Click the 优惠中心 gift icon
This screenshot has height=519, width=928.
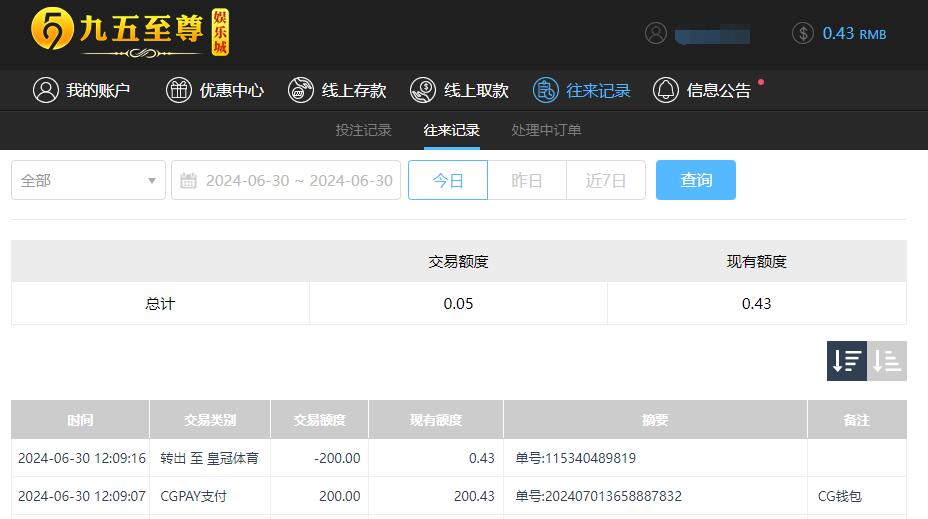[x=179, y=90]
